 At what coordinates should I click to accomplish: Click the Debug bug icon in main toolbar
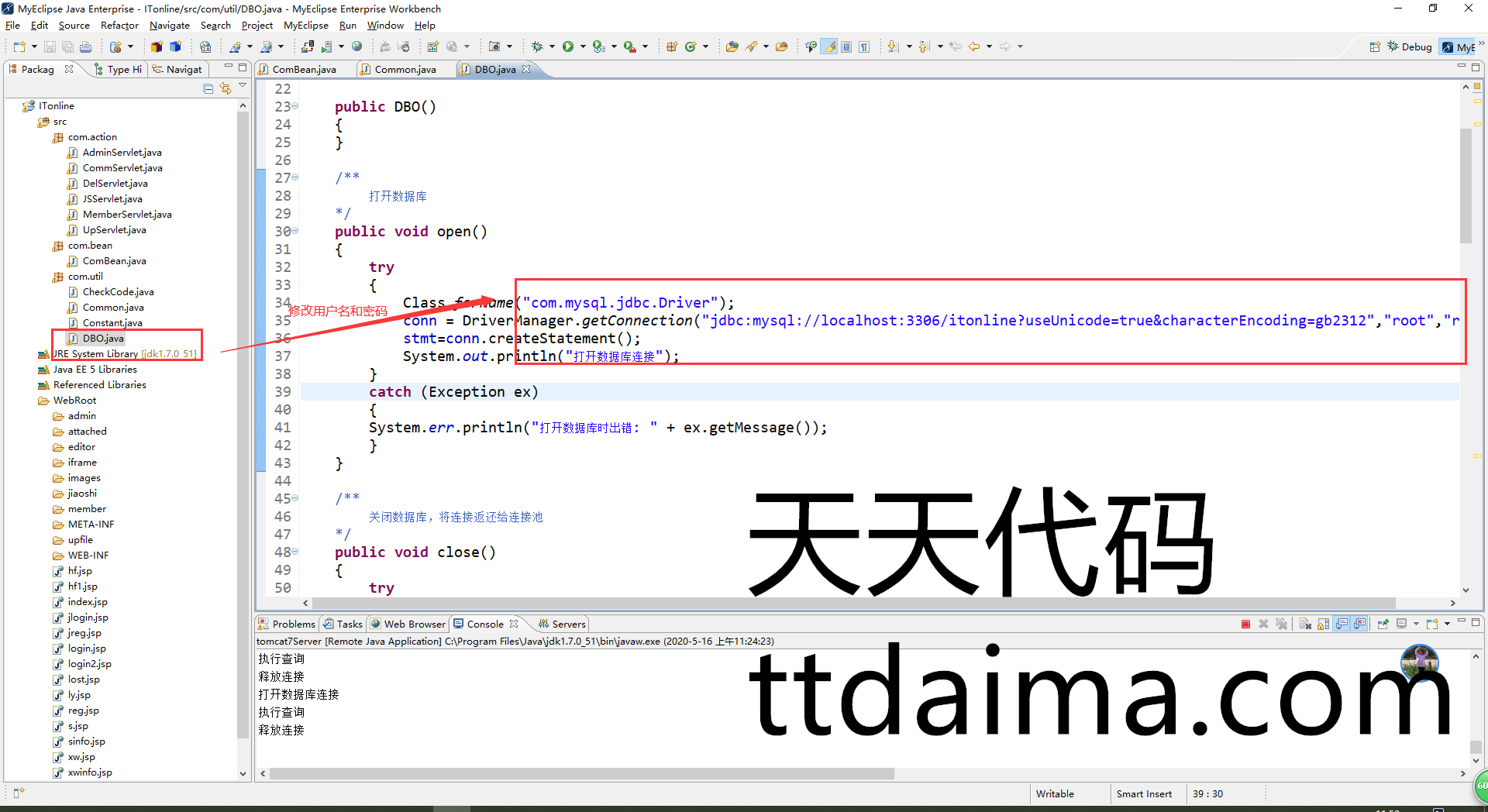click(x=537, y=46)
